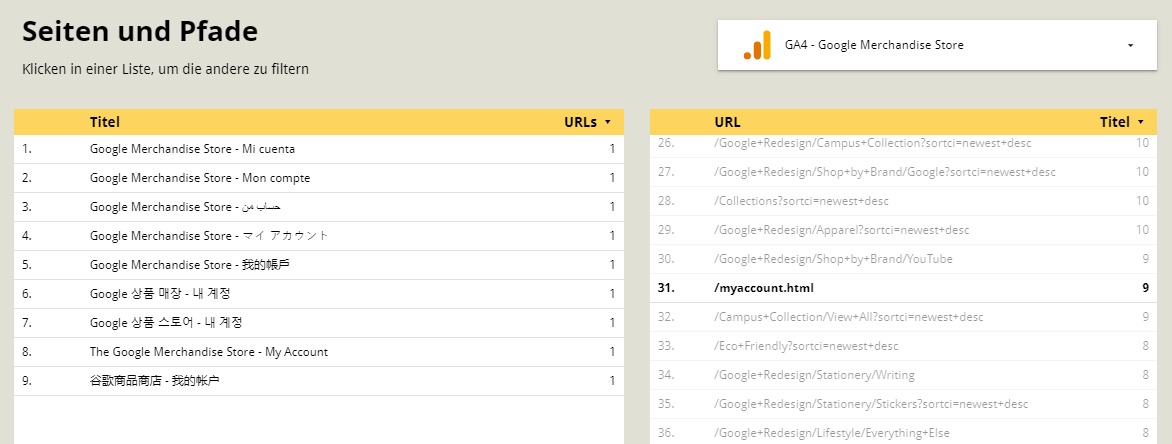Click the /myaccount.html URL row
The width and height of the screenshot is (1172, 444).
tap(764, 288)
